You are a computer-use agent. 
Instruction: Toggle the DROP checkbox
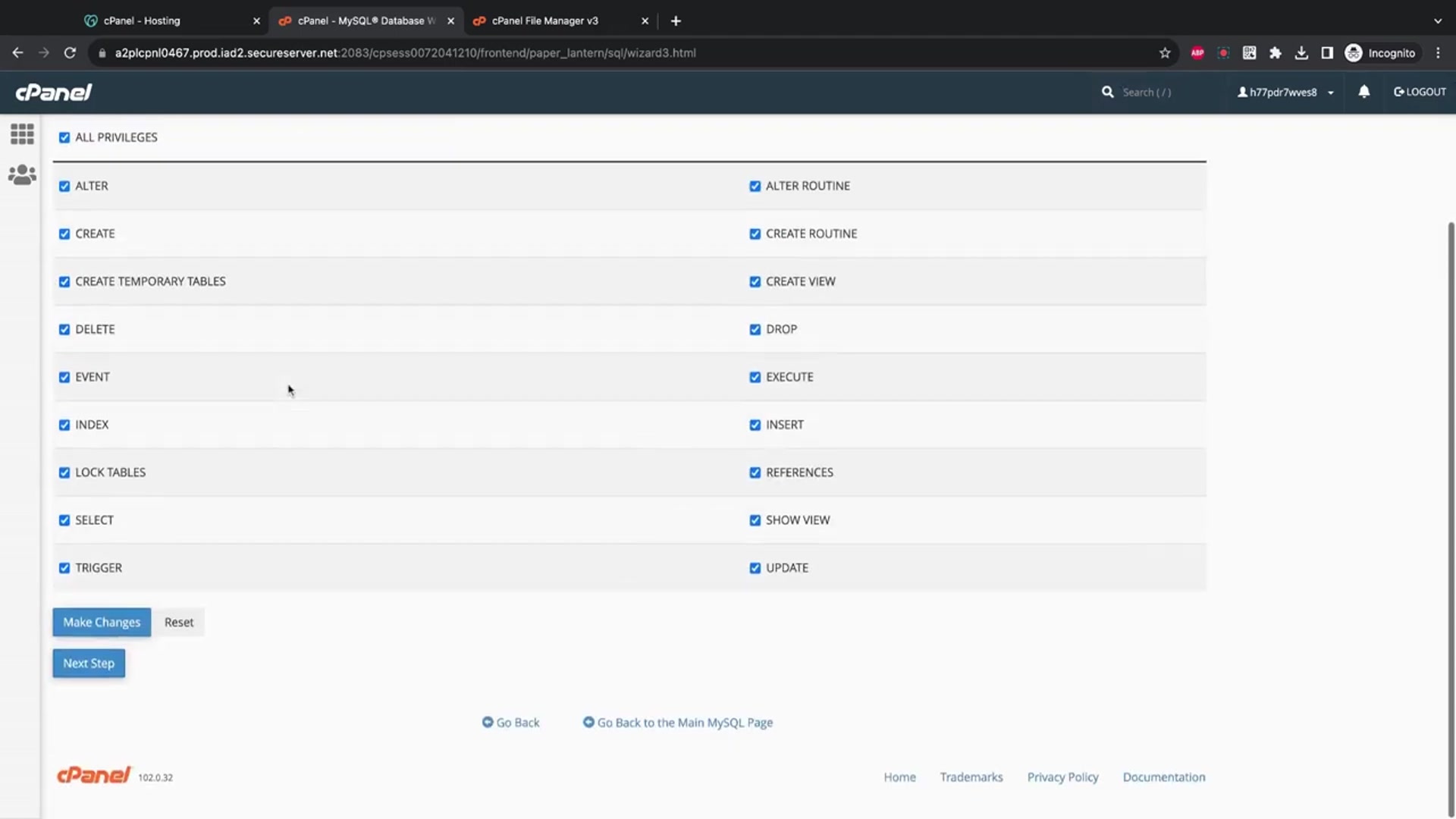[x=755, y=330]
